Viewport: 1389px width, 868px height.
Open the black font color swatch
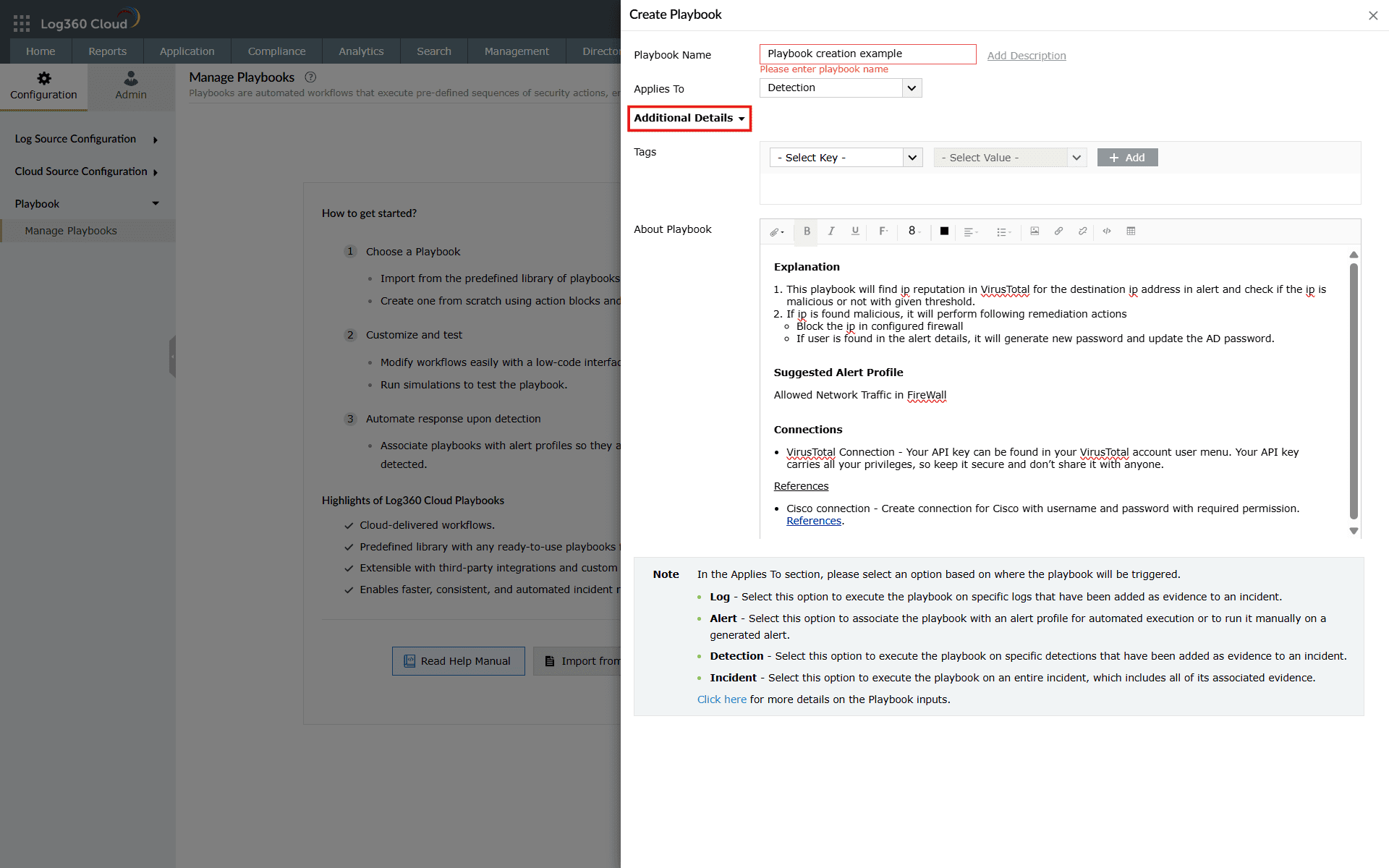pos(944,231)
